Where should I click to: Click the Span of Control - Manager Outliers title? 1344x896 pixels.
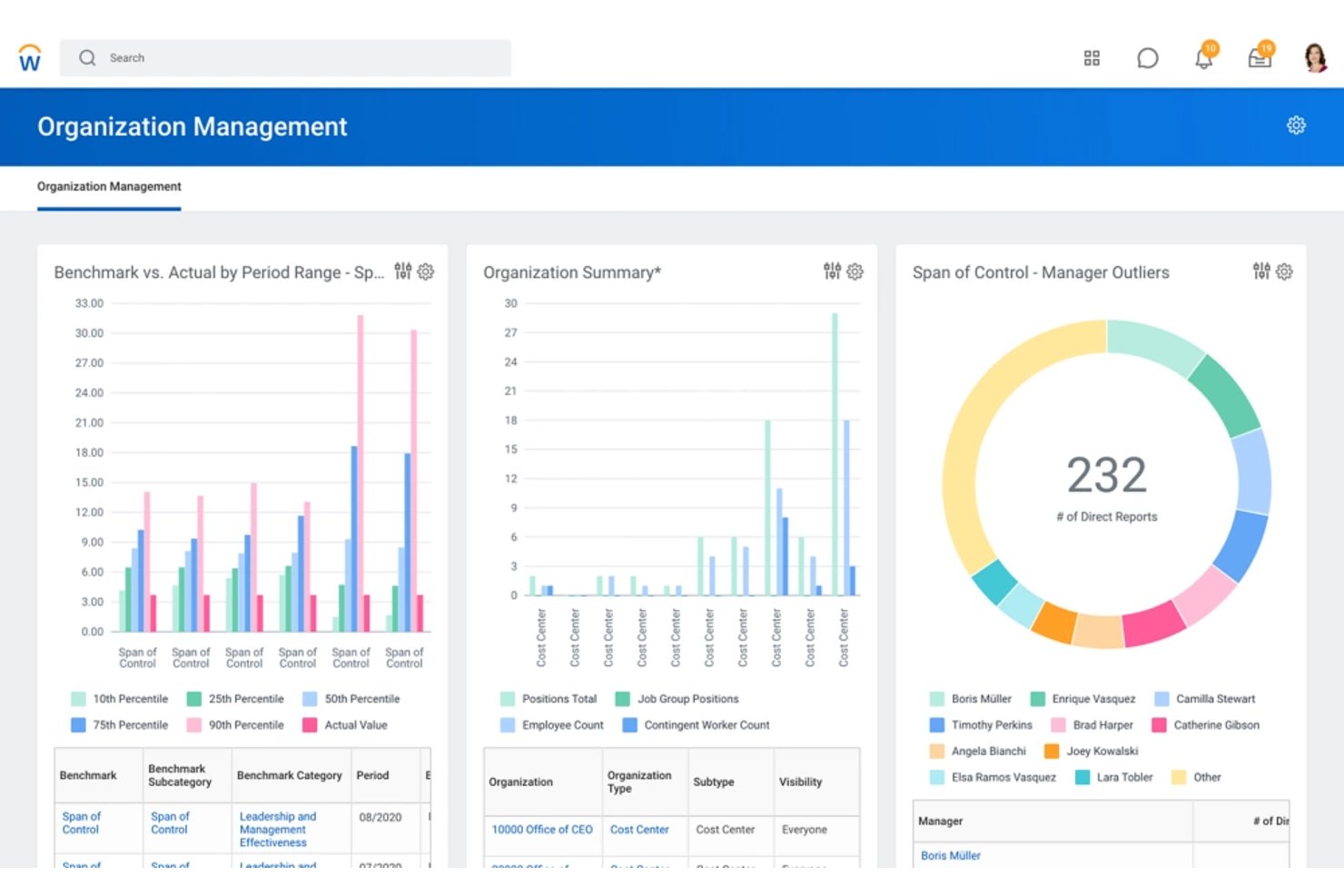click(x=1041, y=272)
